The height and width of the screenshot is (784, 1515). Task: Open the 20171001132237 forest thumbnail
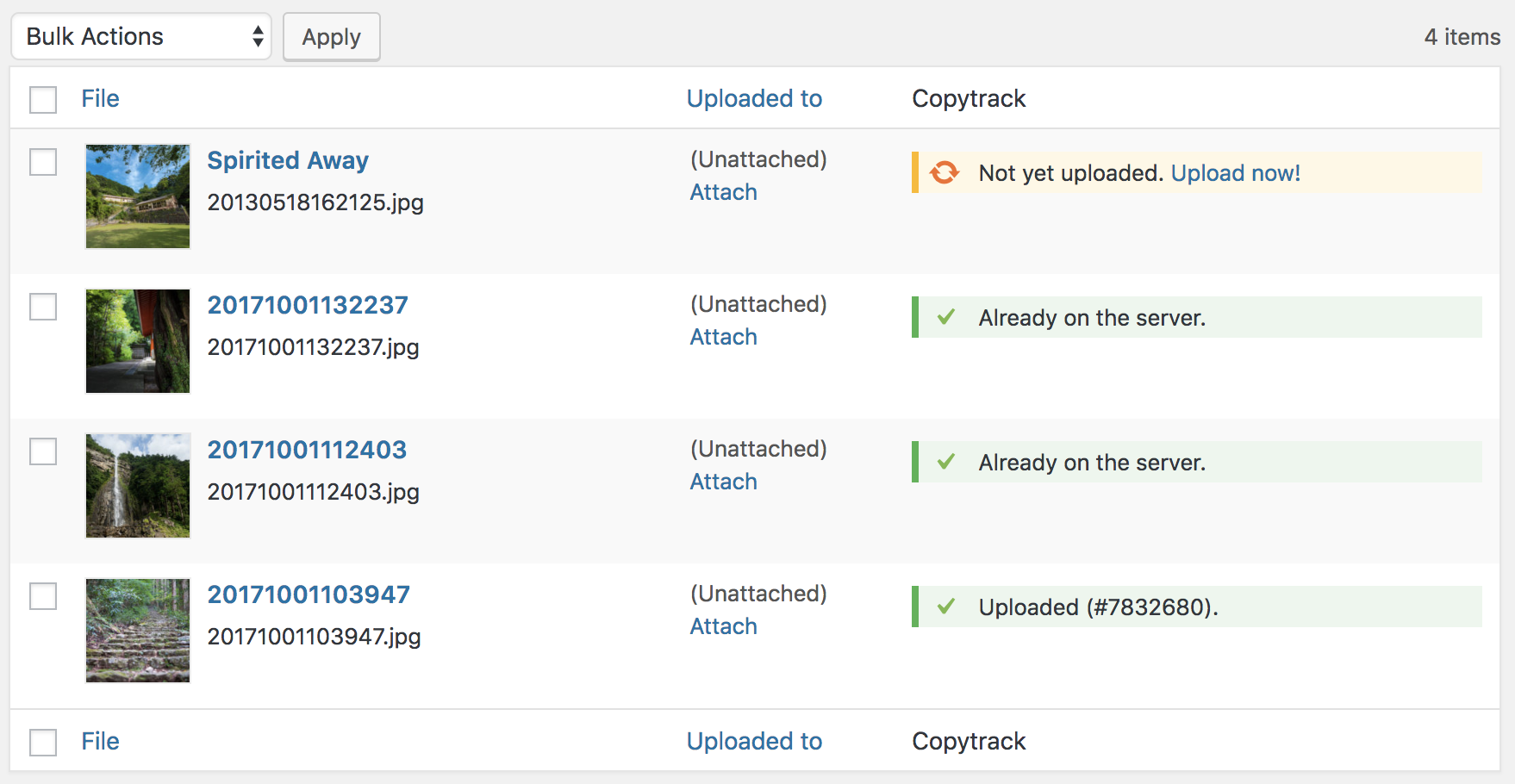[138, 341]
